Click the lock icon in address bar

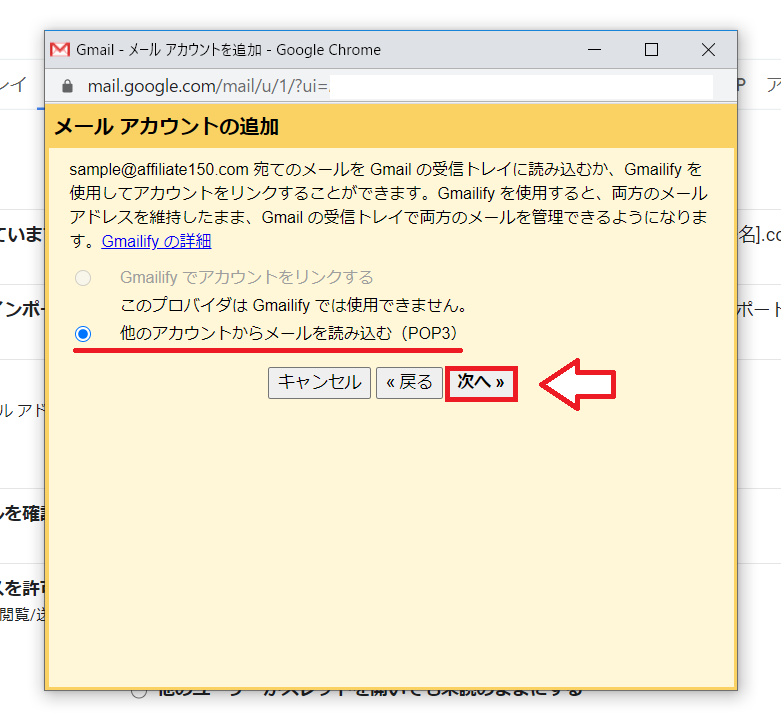pos(67,87)
